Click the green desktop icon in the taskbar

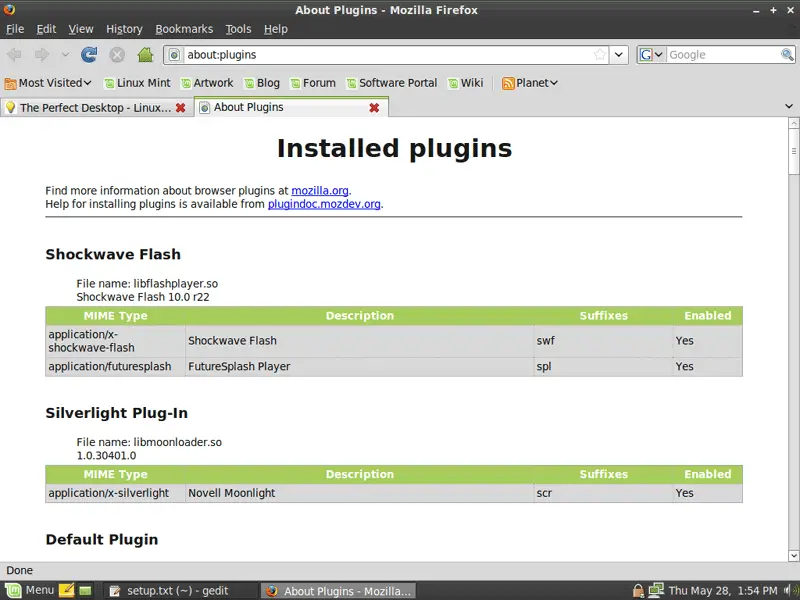85,591
